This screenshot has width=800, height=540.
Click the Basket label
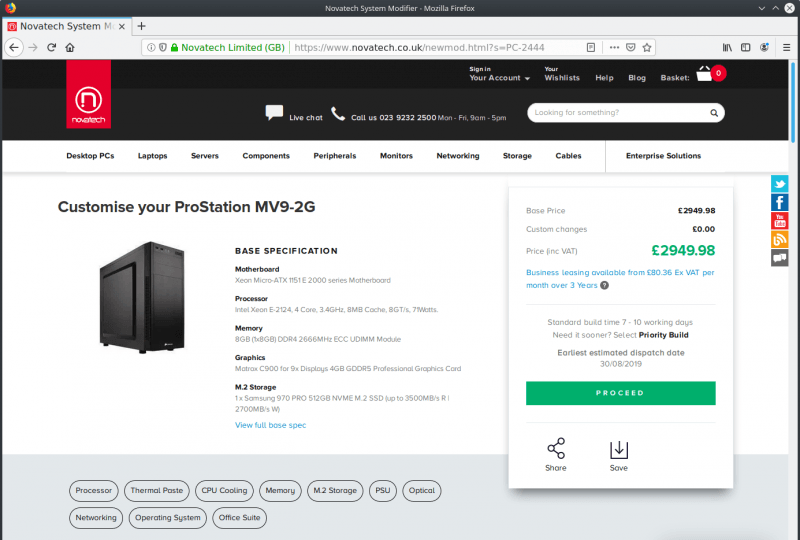674,78
